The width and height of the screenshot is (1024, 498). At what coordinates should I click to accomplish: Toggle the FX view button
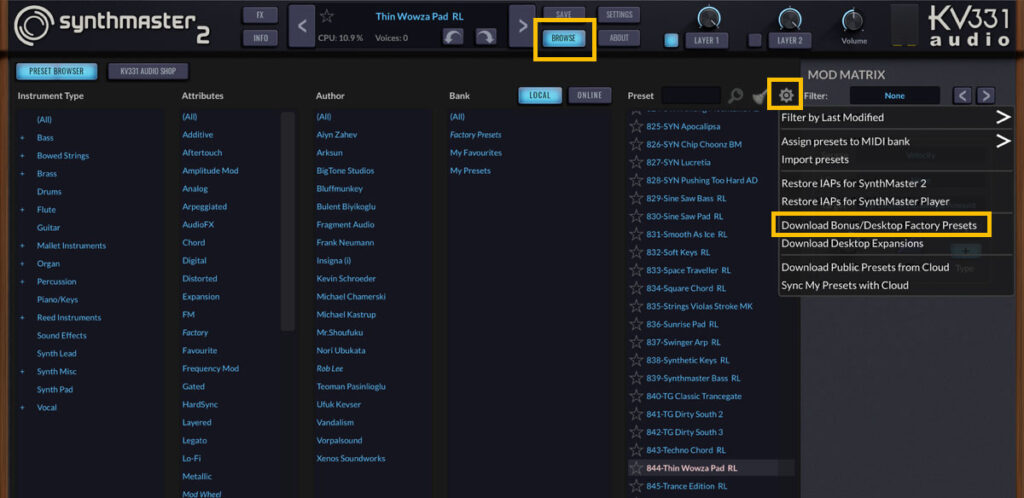pyautogui.click(x=260, y=15)
